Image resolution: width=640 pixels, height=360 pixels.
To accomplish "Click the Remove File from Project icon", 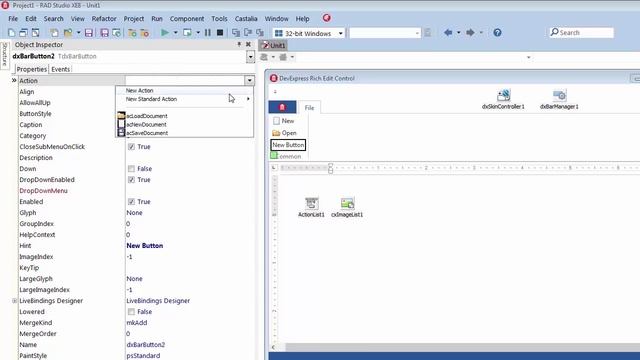I will click(x=144, y=33).
